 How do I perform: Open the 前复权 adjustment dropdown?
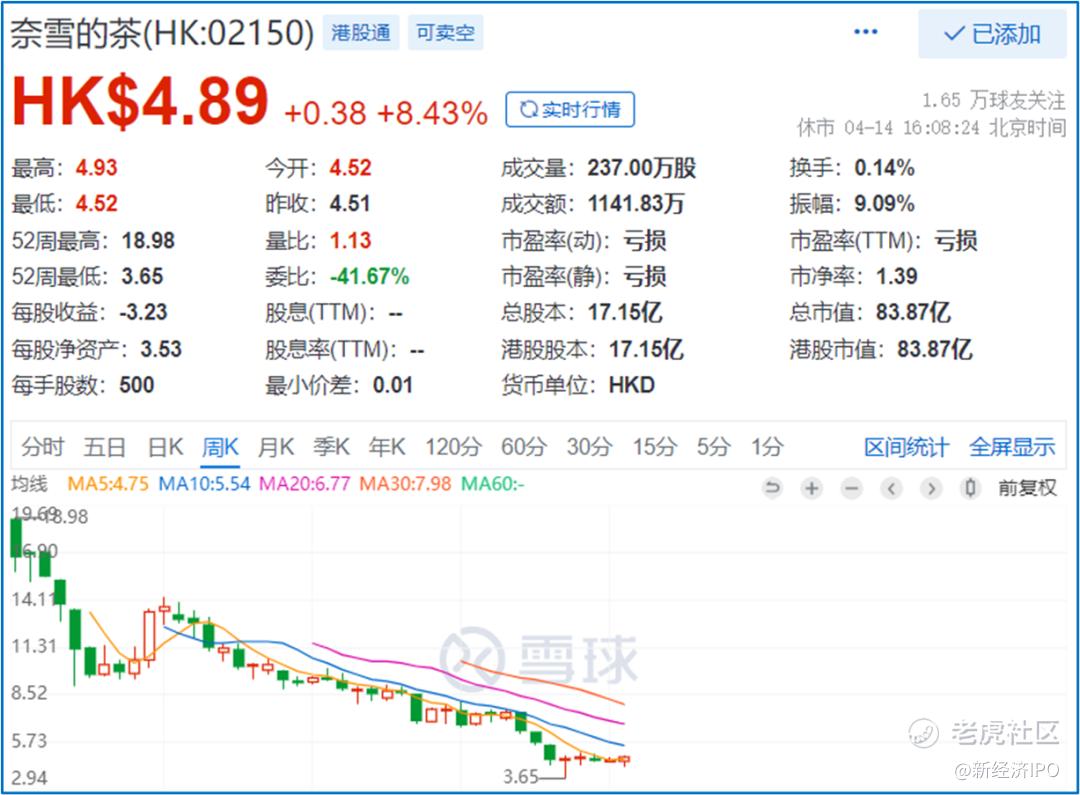[x=1027, y=488]
